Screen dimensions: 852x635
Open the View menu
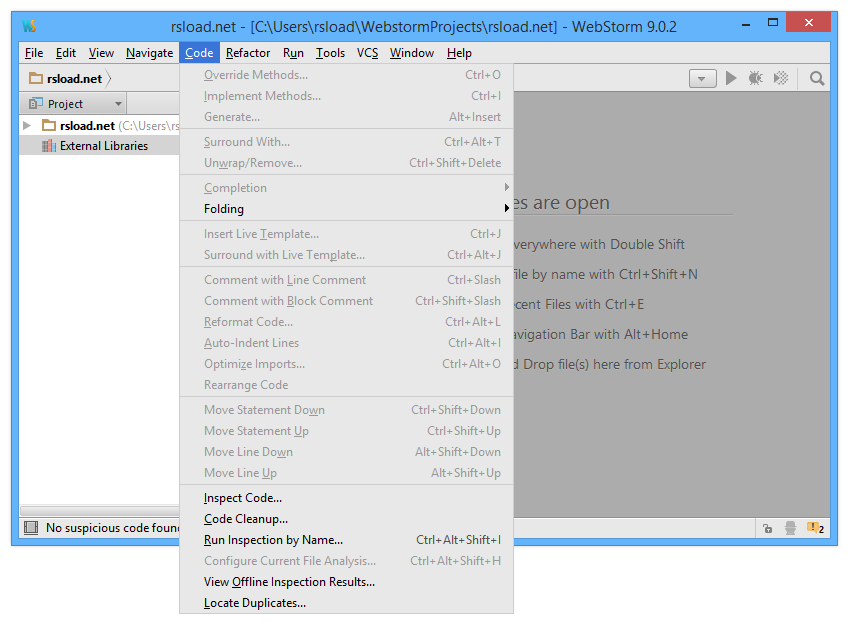[x=101, y=53]
